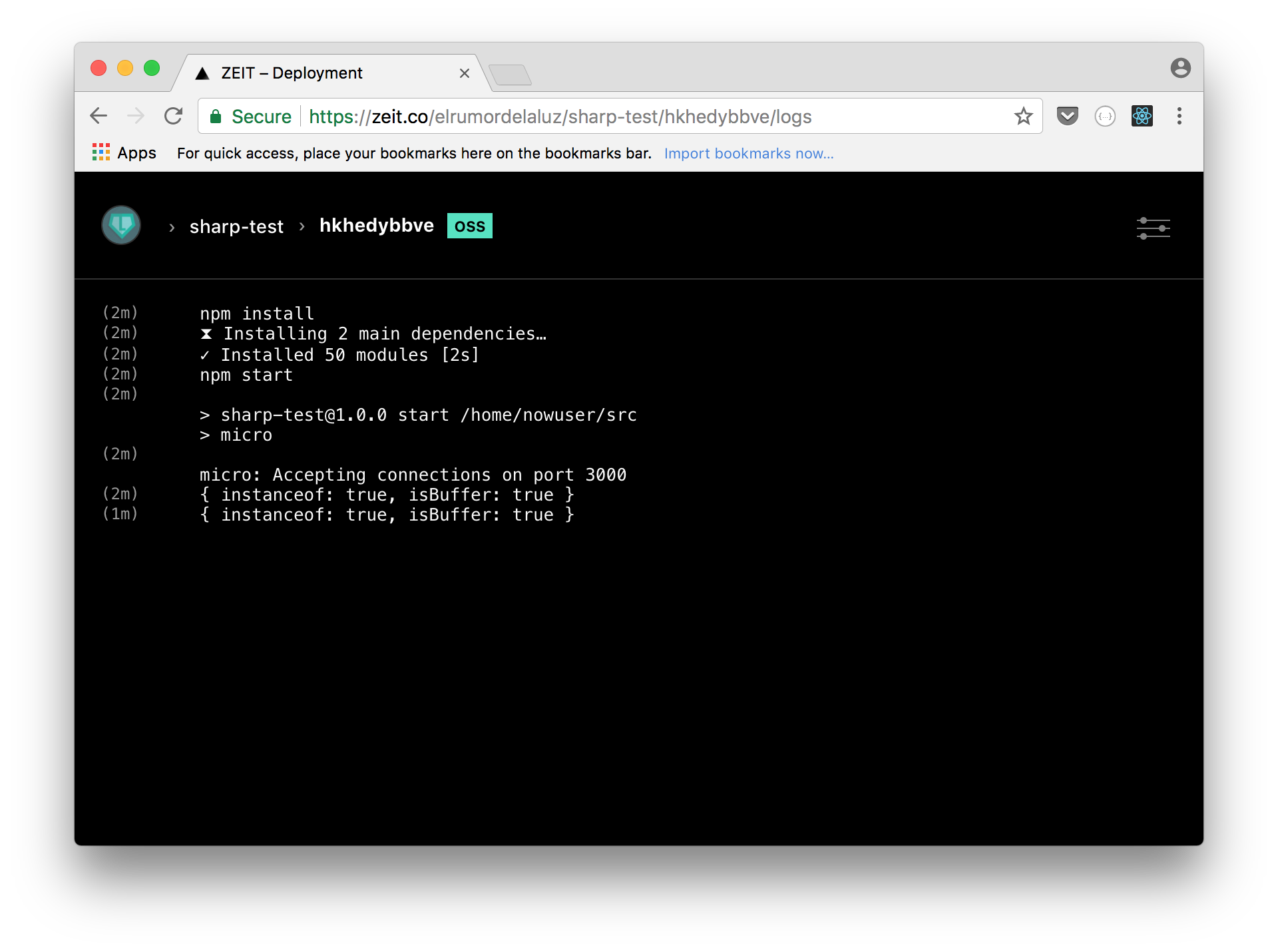
Task: Toggle the OSS badge on the deployment
Action: coord(469,226)
